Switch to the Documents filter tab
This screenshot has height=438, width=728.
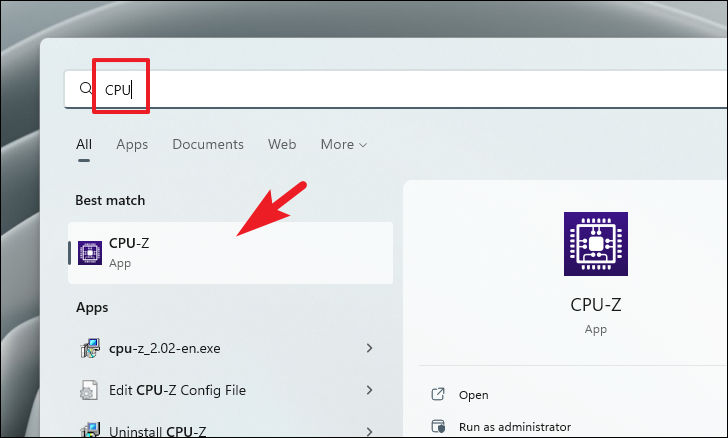[208, 144]
